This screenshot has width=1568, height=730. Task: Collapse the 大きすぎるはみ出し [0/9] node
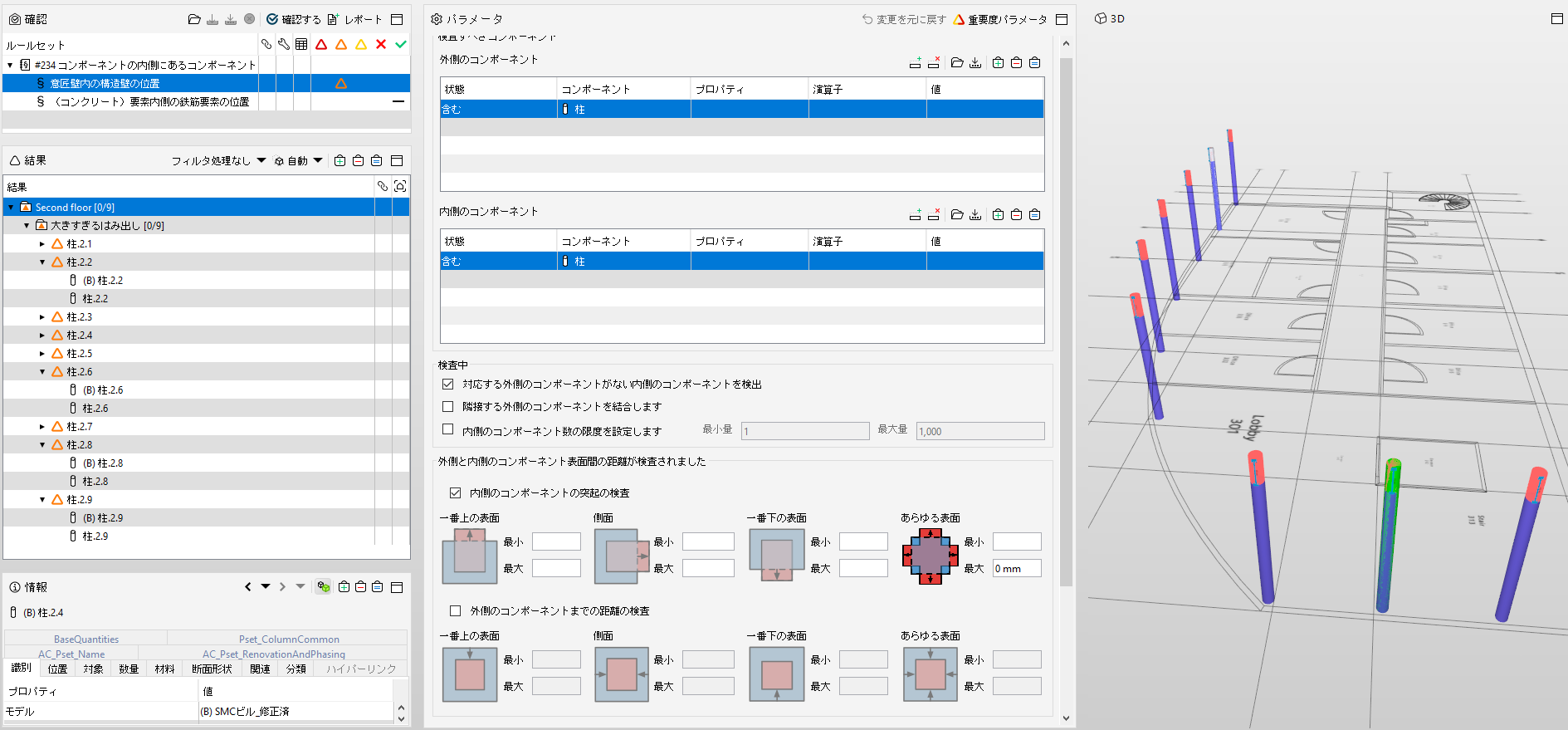pos(27,226)
